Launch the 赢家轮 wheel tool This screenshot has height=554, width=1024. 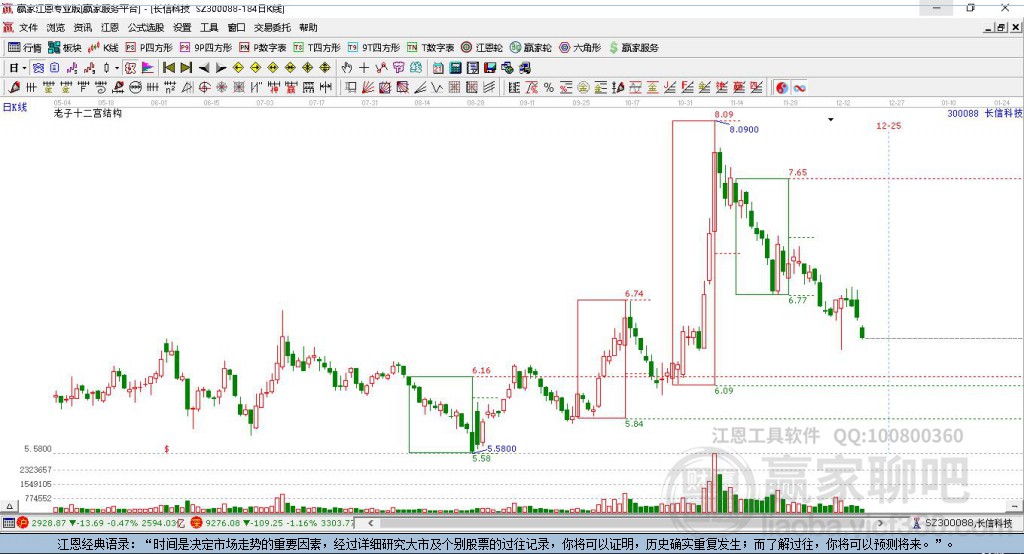(x=530, y=48)
